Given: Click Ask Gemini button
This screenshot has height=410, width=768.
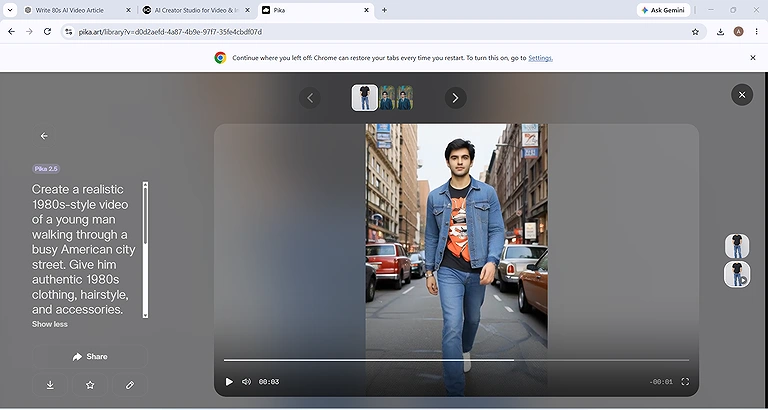Looking at the screenshot, I should coord(663,10).
